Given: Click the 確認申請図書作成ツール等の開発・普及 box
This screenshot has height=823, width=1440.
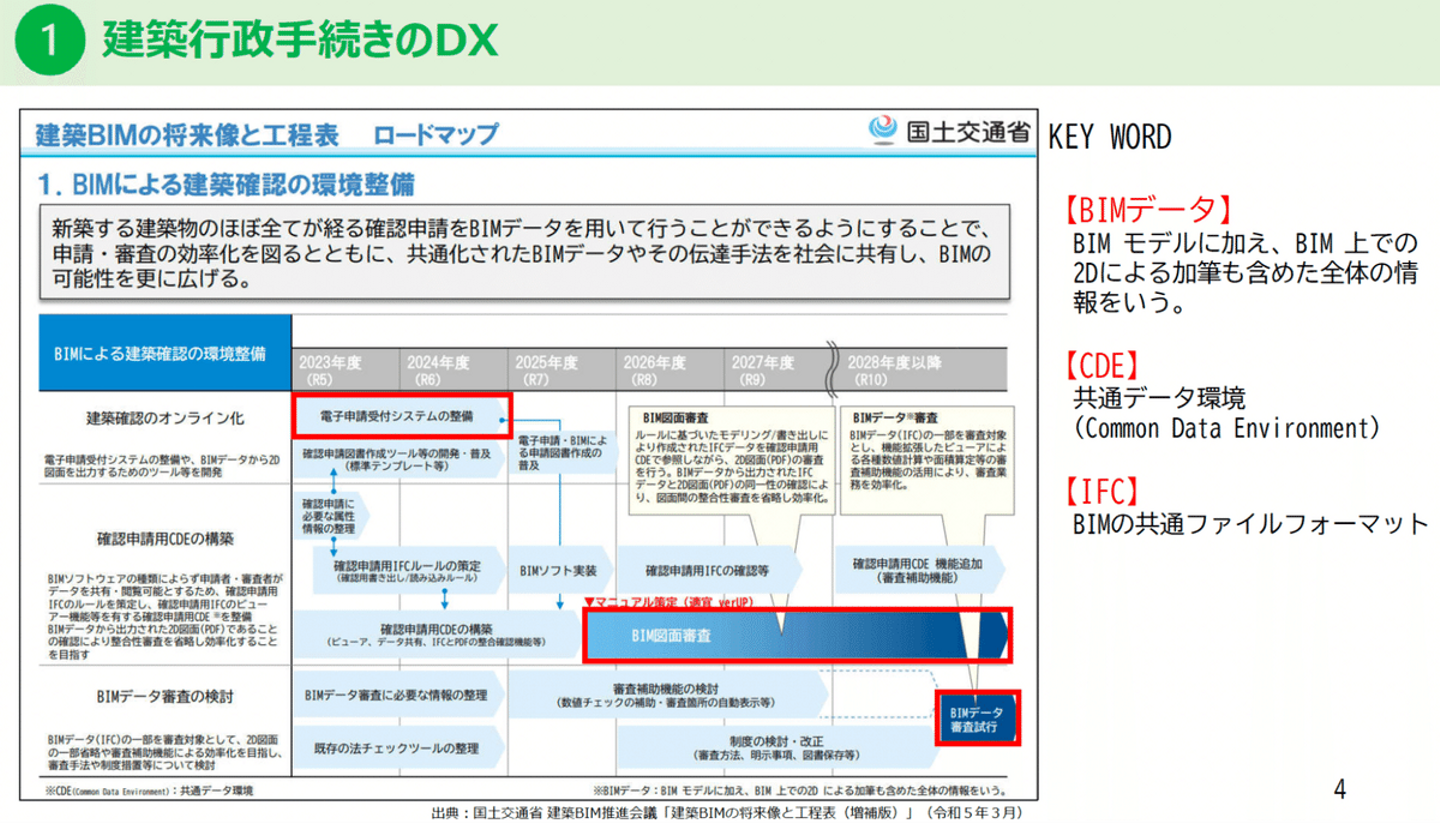Looking at the screenshot, I should [x=397, y=460].
